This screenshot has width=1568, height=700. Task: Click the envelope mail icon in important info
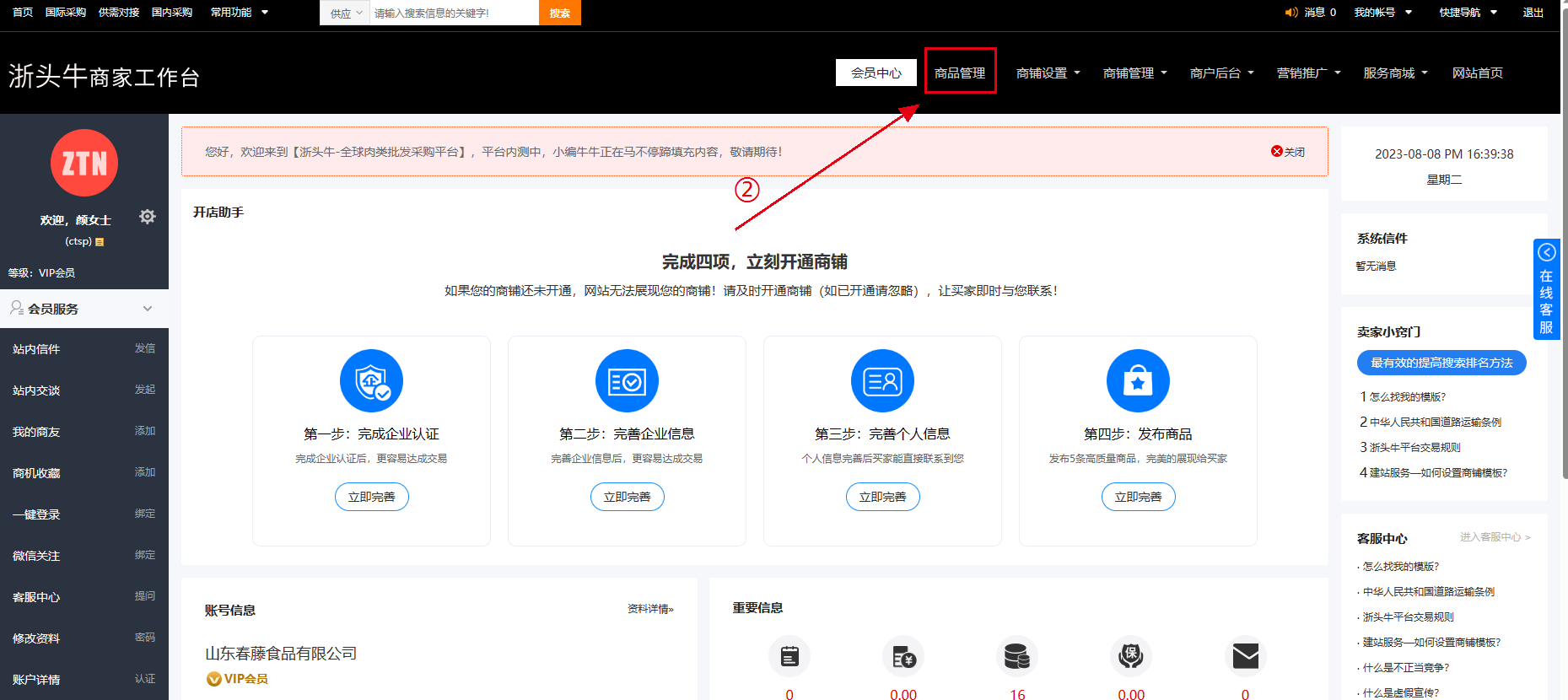click(x=1245, y=656)
